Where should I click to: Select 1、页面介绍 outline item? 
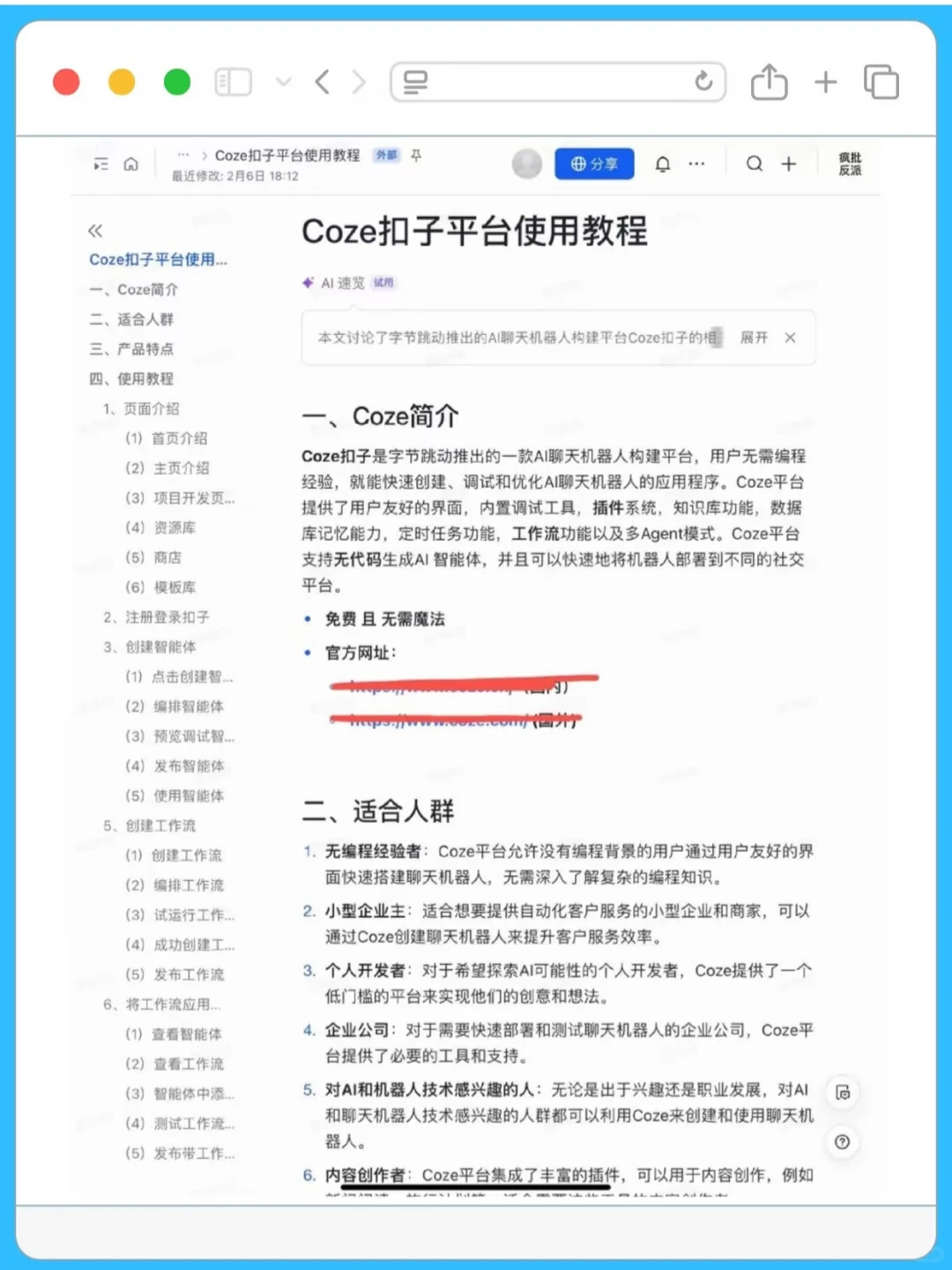click(x=141, y=409)
